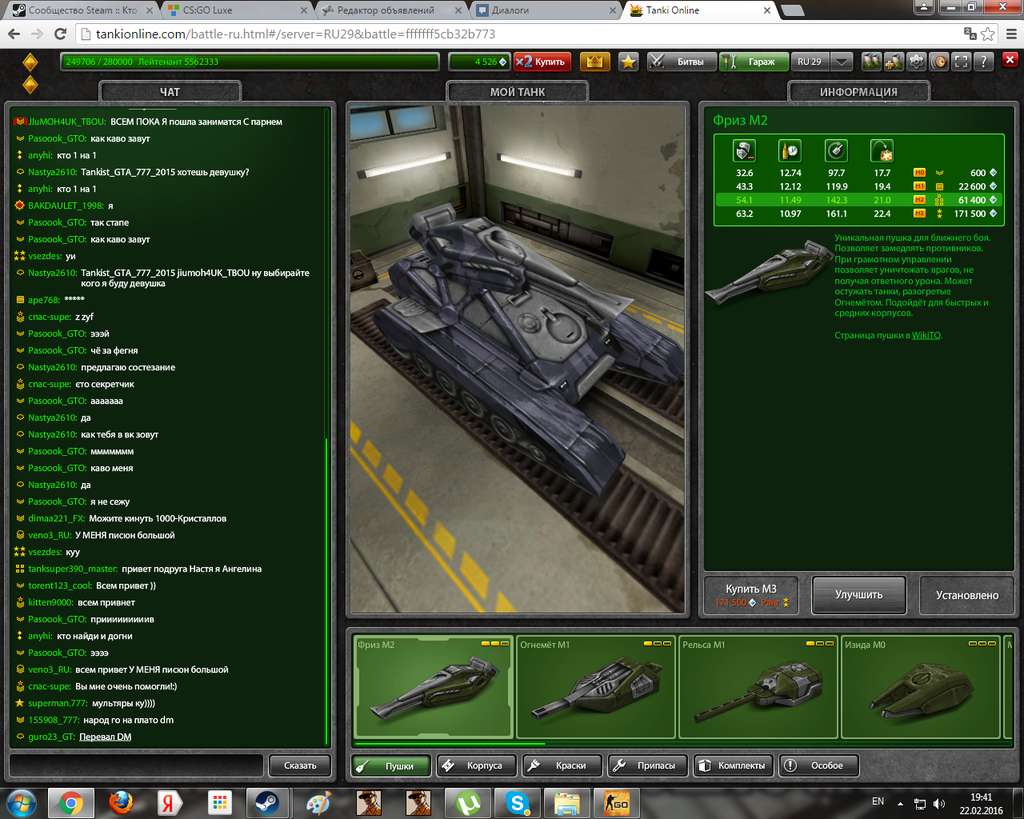Send chat message with Сказать button

point(300,765)
